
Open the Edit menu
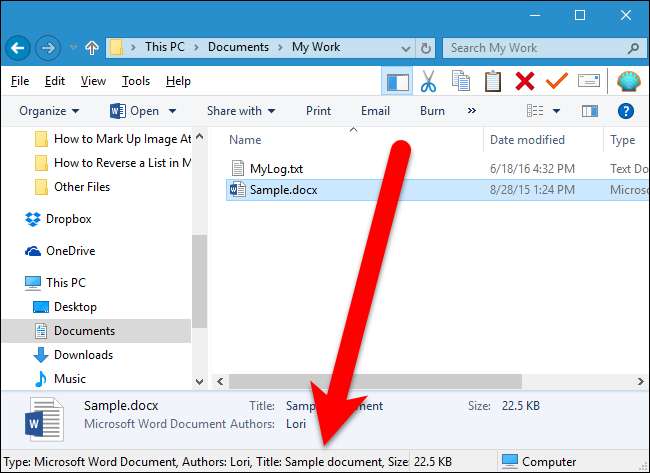coord(55,81)
